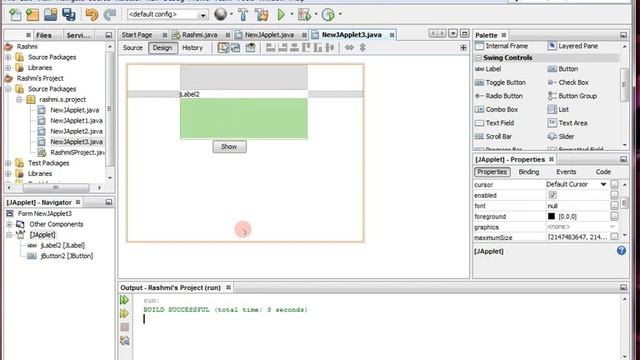Click first alignment icon in design toolbar

point(270,48)
